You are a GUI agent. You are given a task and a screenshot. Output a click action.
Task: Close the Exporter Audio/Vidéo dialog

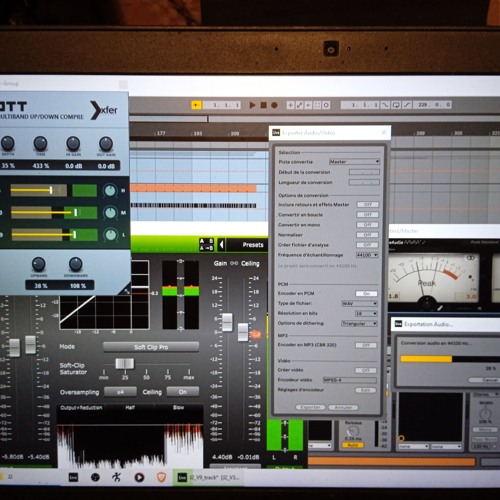click(384, 132)
